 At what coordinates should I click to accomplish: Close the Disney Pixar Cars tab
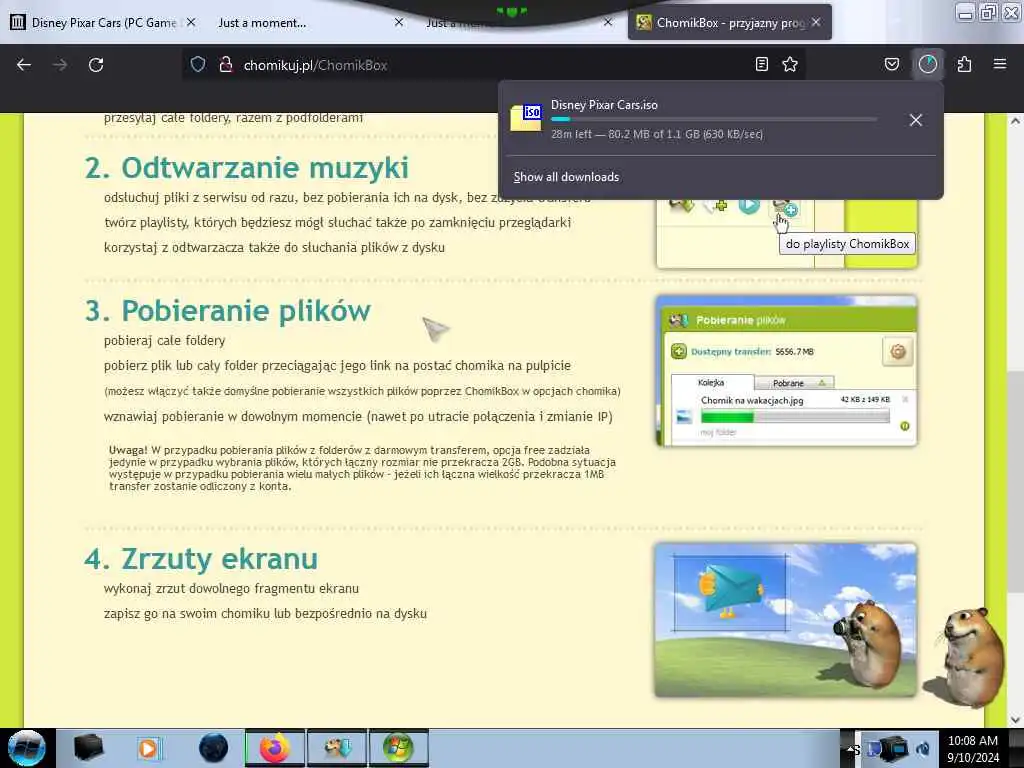pyautogui.click(x=191, y=22)
